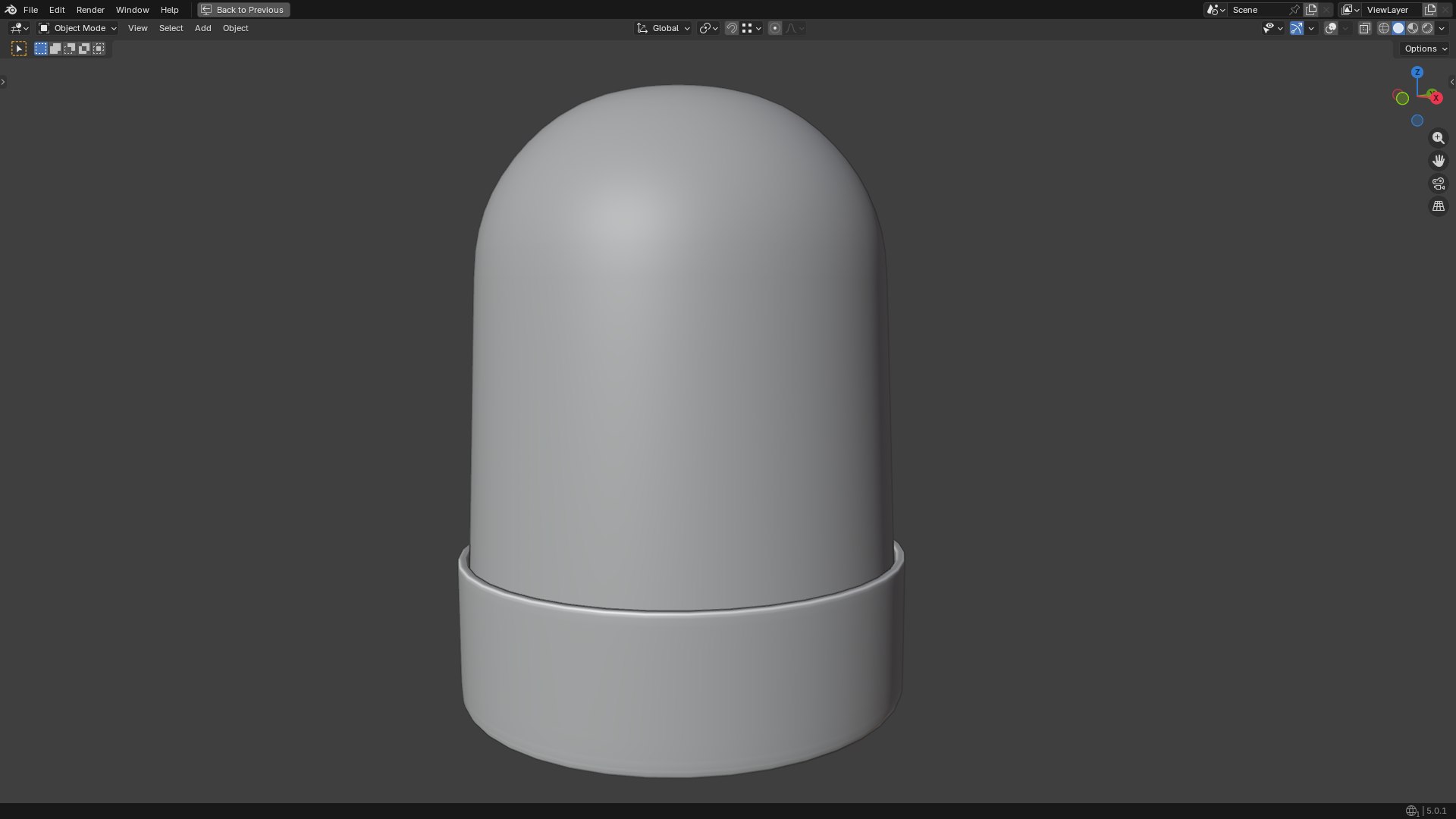The image size is (1456, 819).
Task: Toggle proportional editing
Action: [x=775, y=28]
